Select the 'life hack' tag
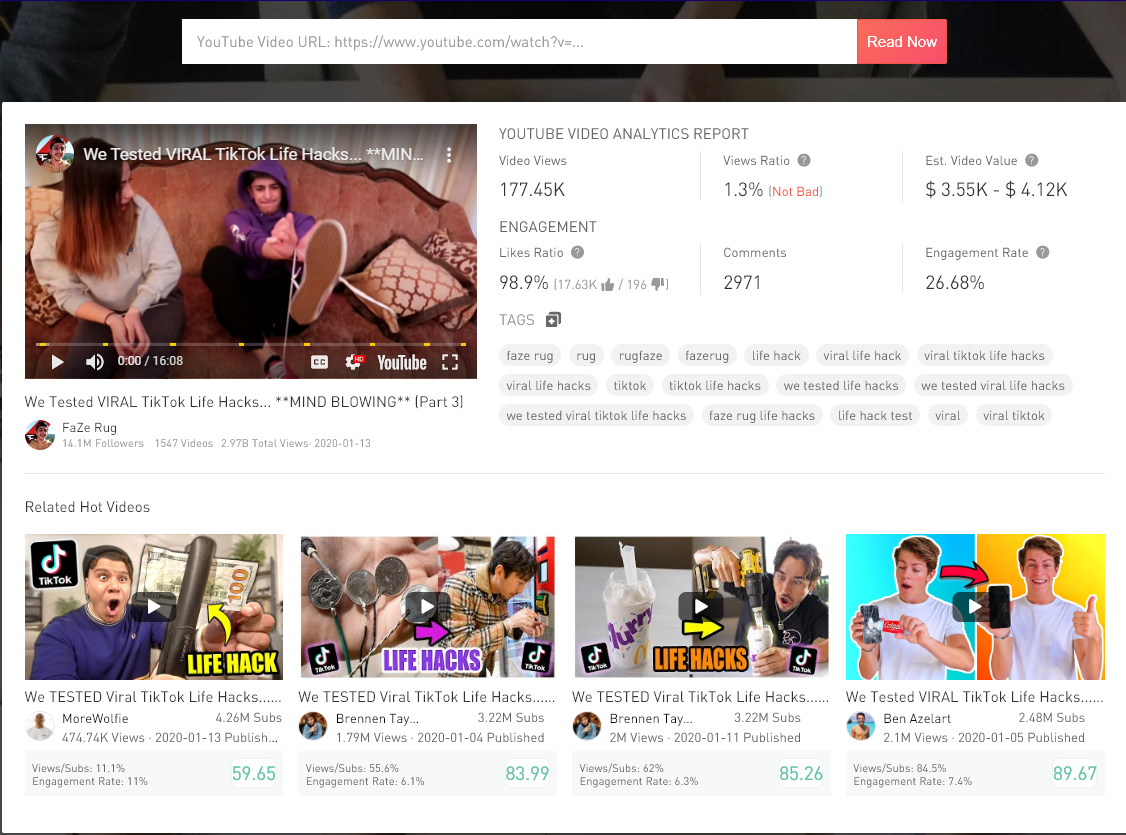The height and width of the screenshot is (835, 1126). (776, 355)
